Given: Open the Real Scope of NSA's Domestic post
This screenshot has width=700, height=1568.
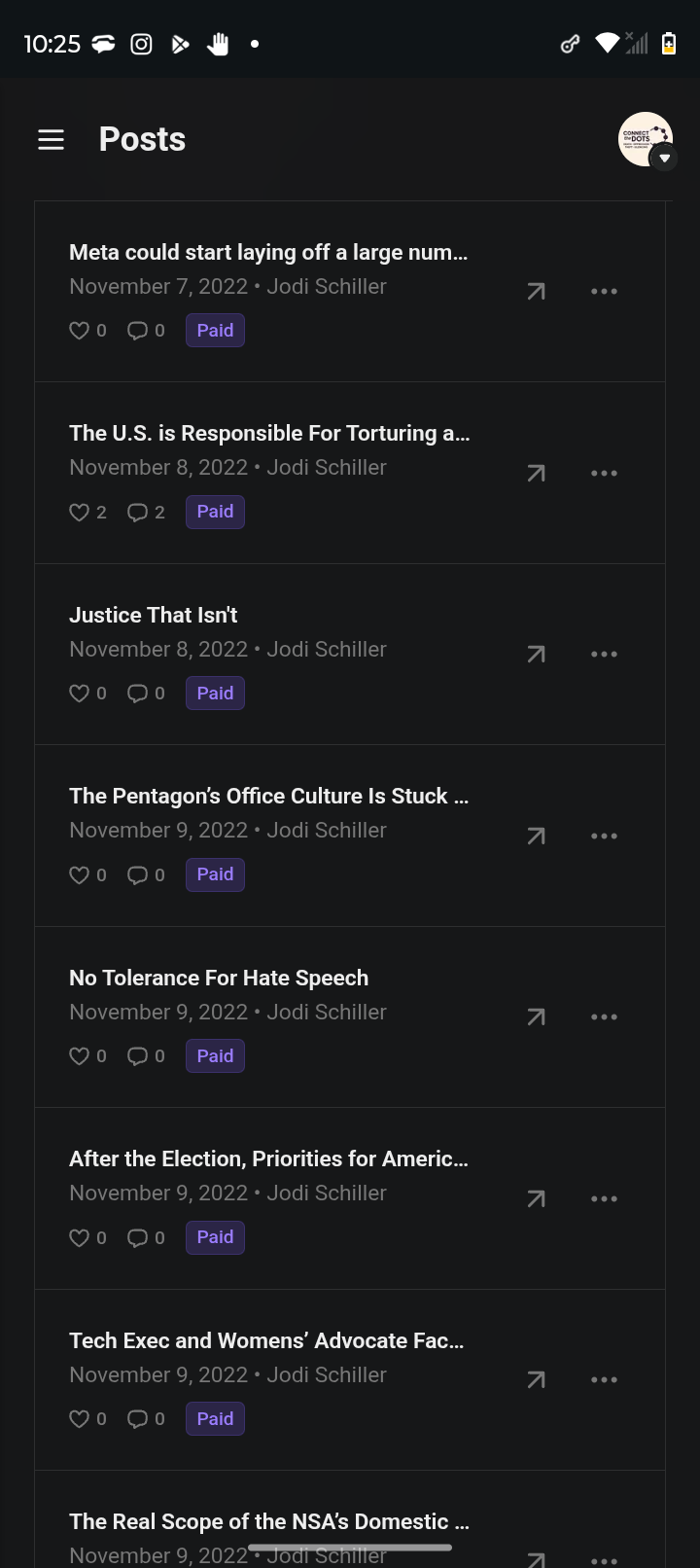Looking at the screenshot, I should [x=268, y=1521].
